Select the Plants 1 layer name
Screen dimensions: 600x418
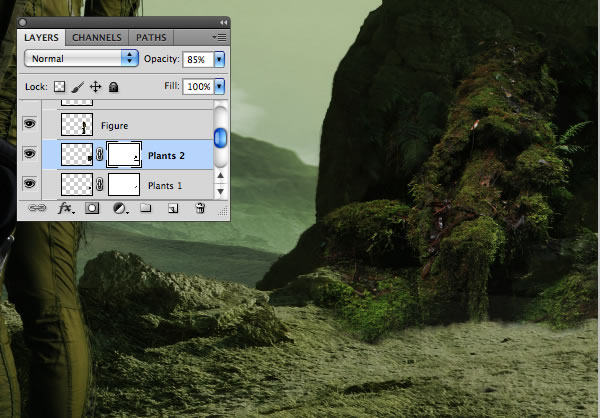point(165,186)
